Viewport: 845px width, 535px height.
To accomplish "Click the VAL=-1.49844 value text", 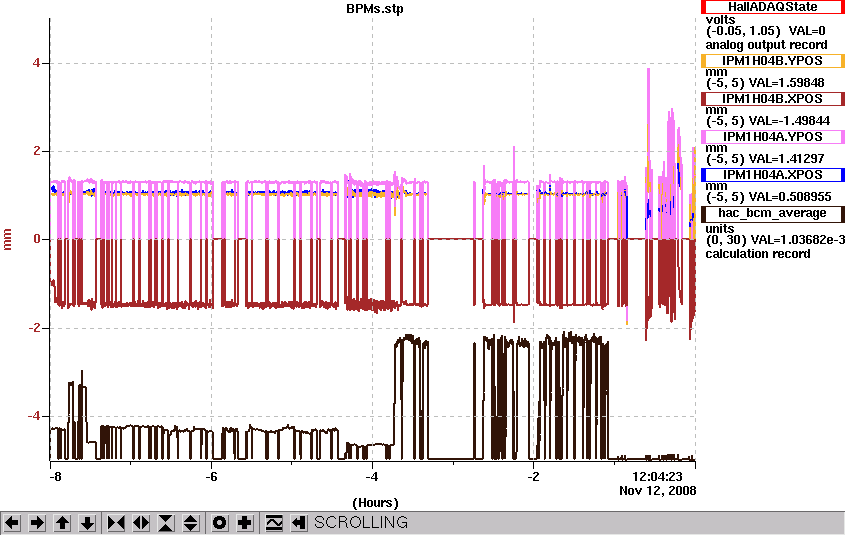I will point(789,121).
